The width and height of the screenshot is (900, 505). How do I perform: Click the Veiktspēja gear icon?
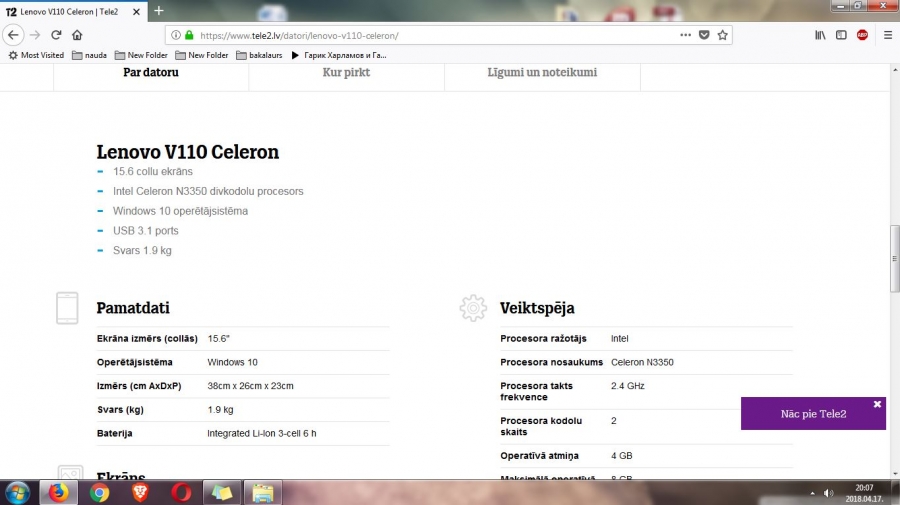[x=473, y=308]
